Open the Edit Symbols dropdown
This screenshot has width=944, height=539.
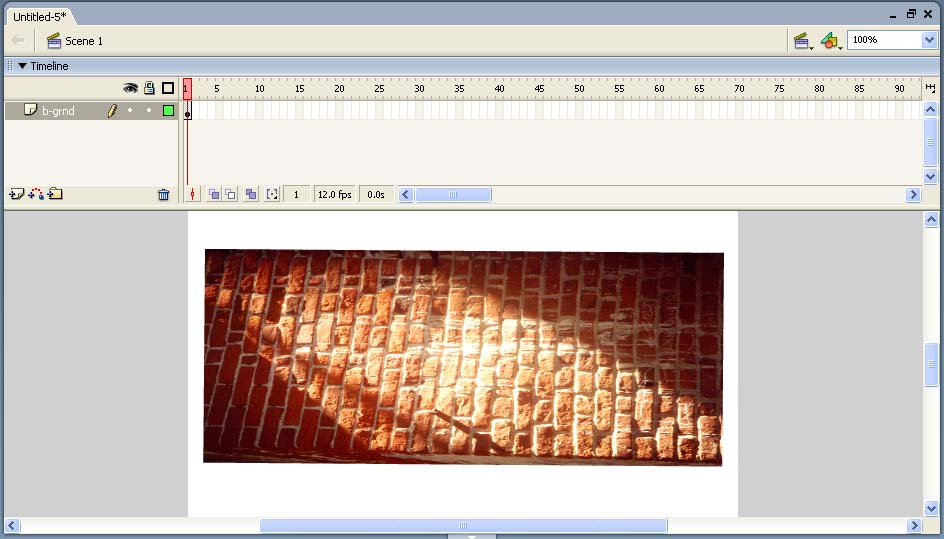(831, 41)
